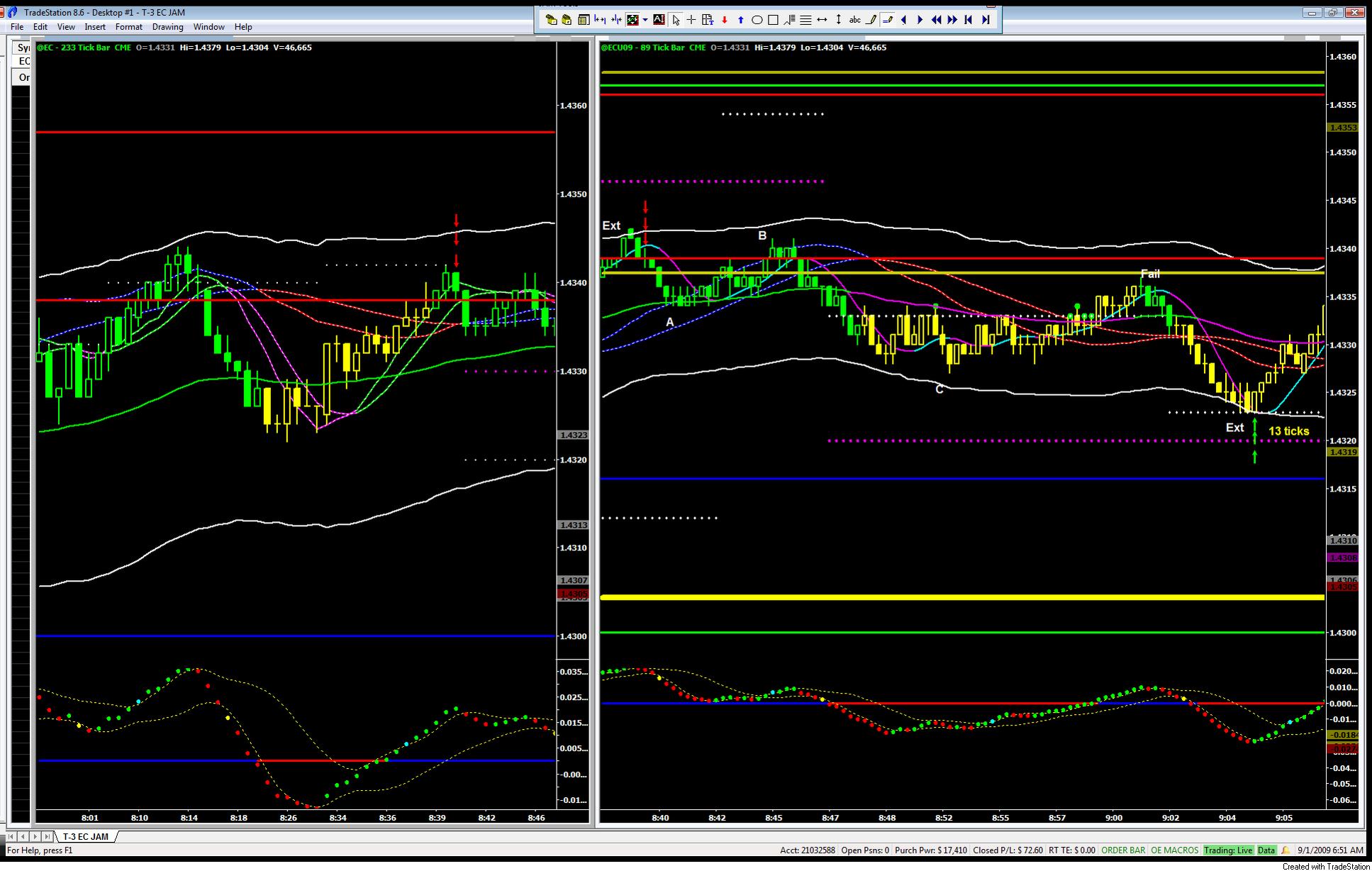This screenshot has height=871, width=1372.
Task: Jump to first bar of the chart
Action: 969,20
